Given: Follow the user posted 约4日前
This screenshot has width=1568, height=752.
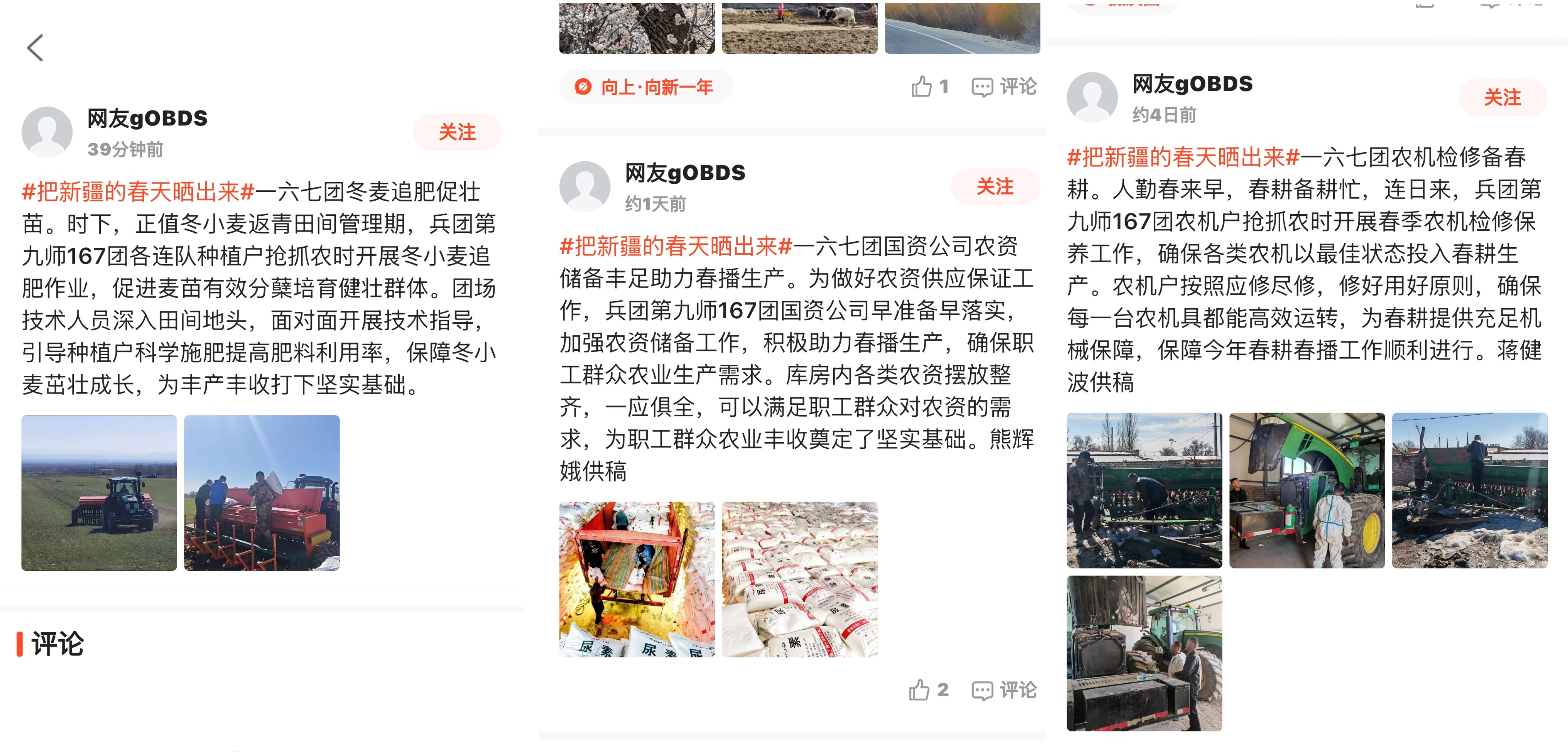Looking at the screenshot, I should click(x=1503, y=97).
